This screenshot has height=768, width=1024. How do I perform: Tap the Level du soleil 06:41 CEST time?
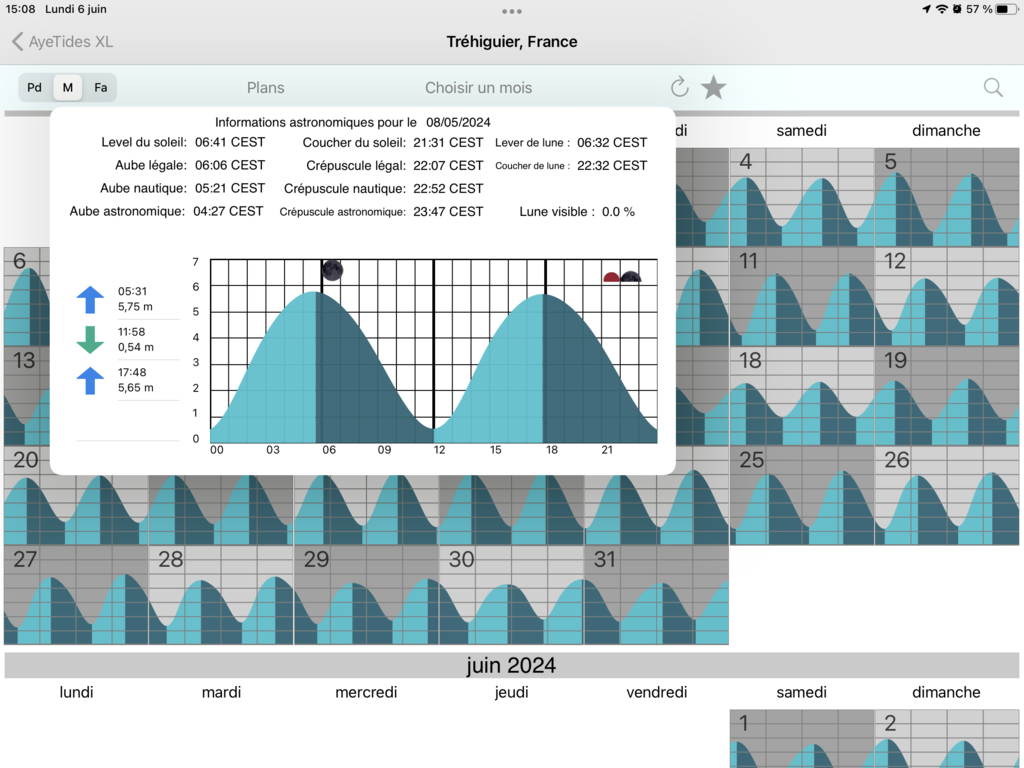click(230, 142)
